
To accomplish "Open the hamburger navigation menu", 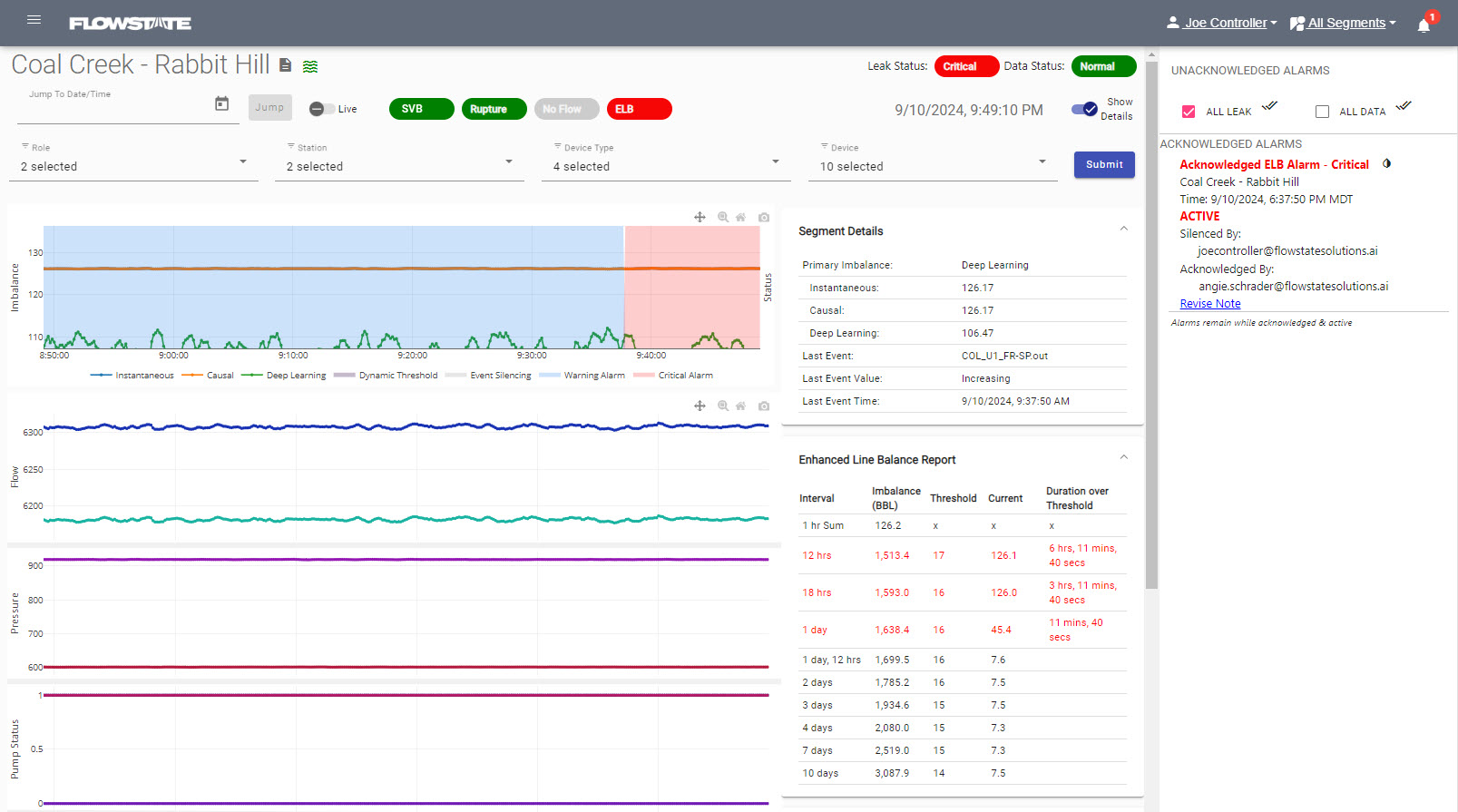I will coord(34,20).
